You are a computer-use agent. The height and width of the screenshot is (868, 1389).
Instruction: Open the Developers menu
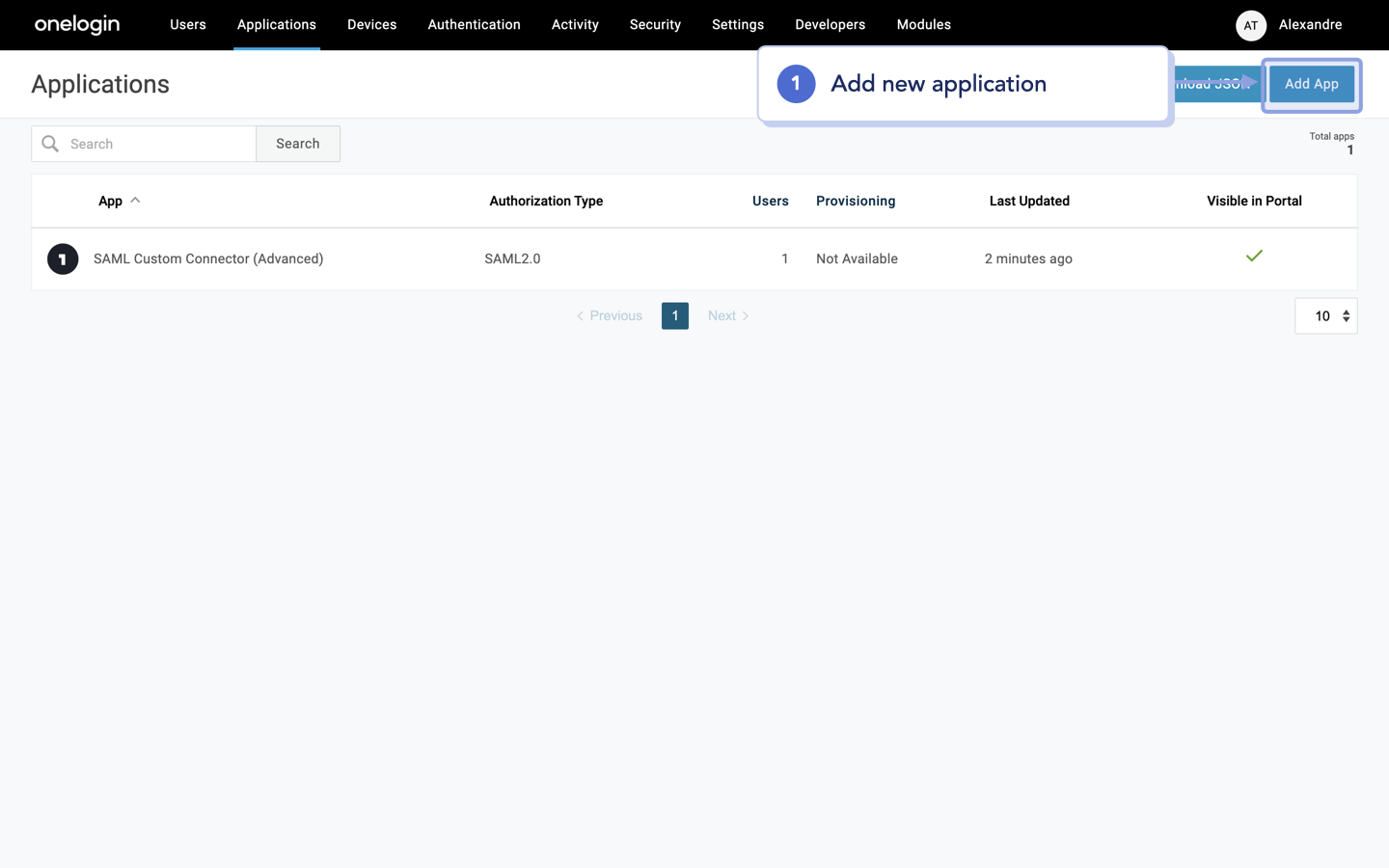(x=830, y=24)
